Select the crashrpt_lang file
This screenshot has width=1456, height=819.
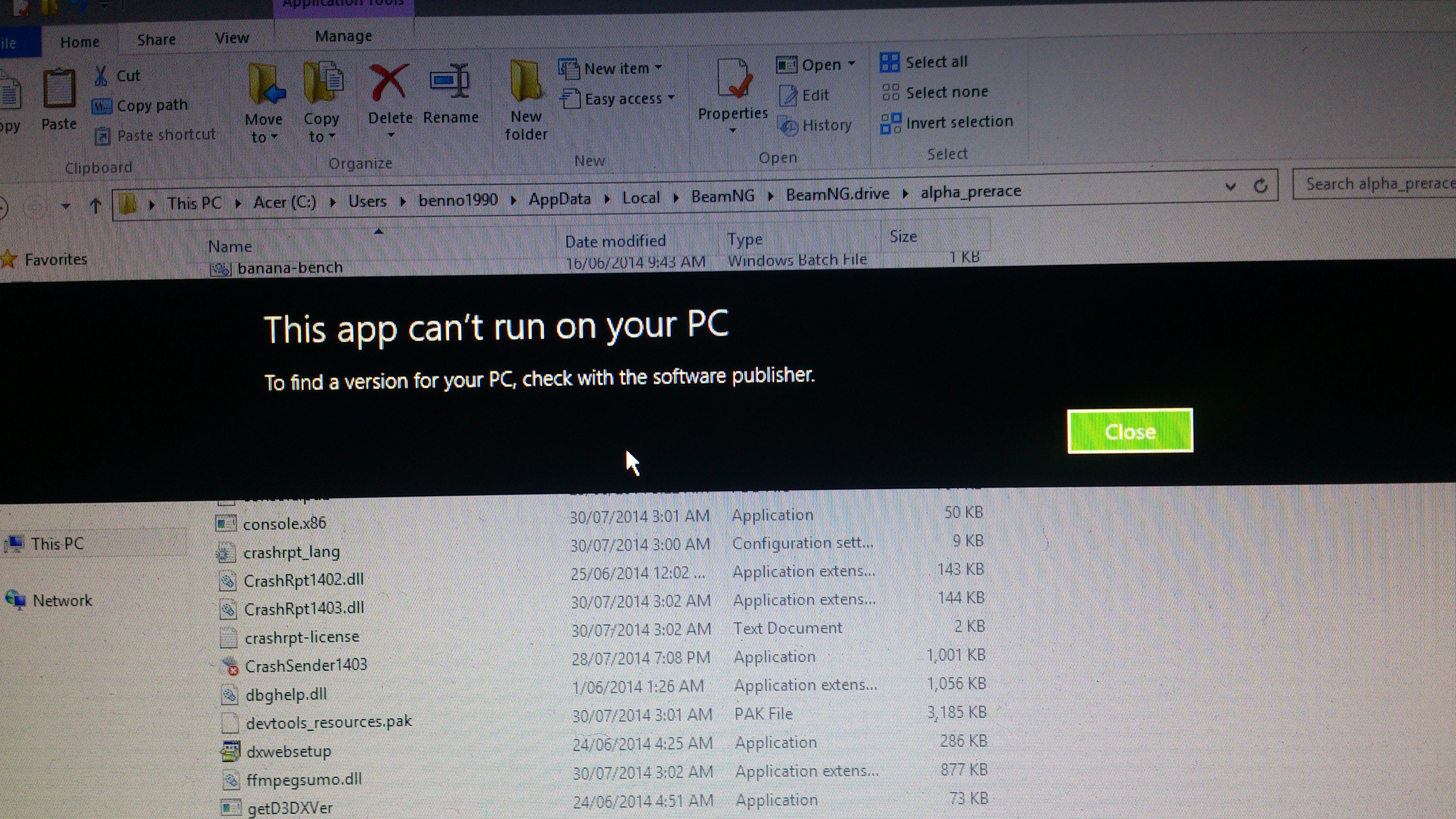[292, 552]
